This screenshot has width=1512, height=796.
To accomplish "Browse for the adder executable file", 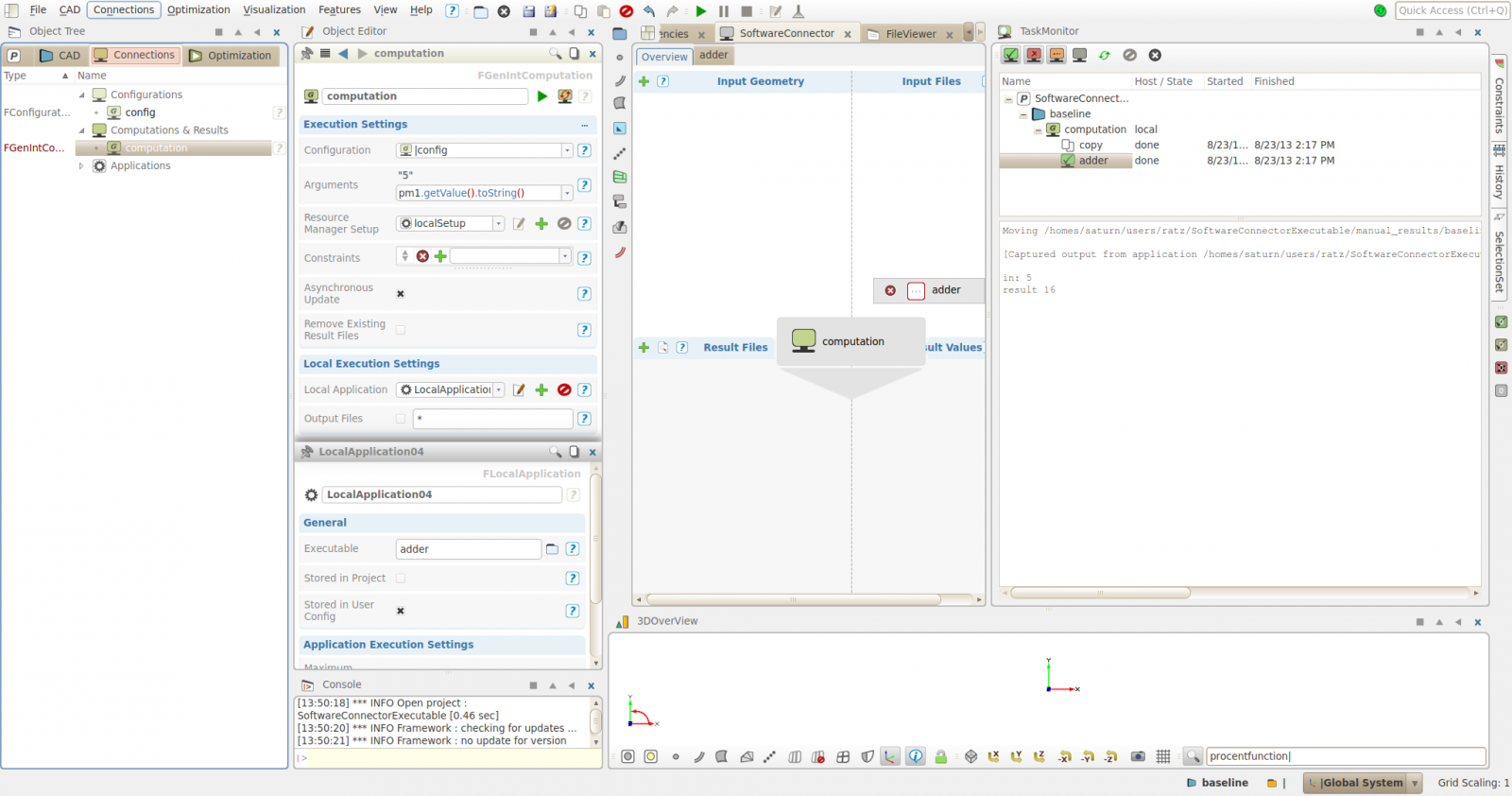I will 553,549.
